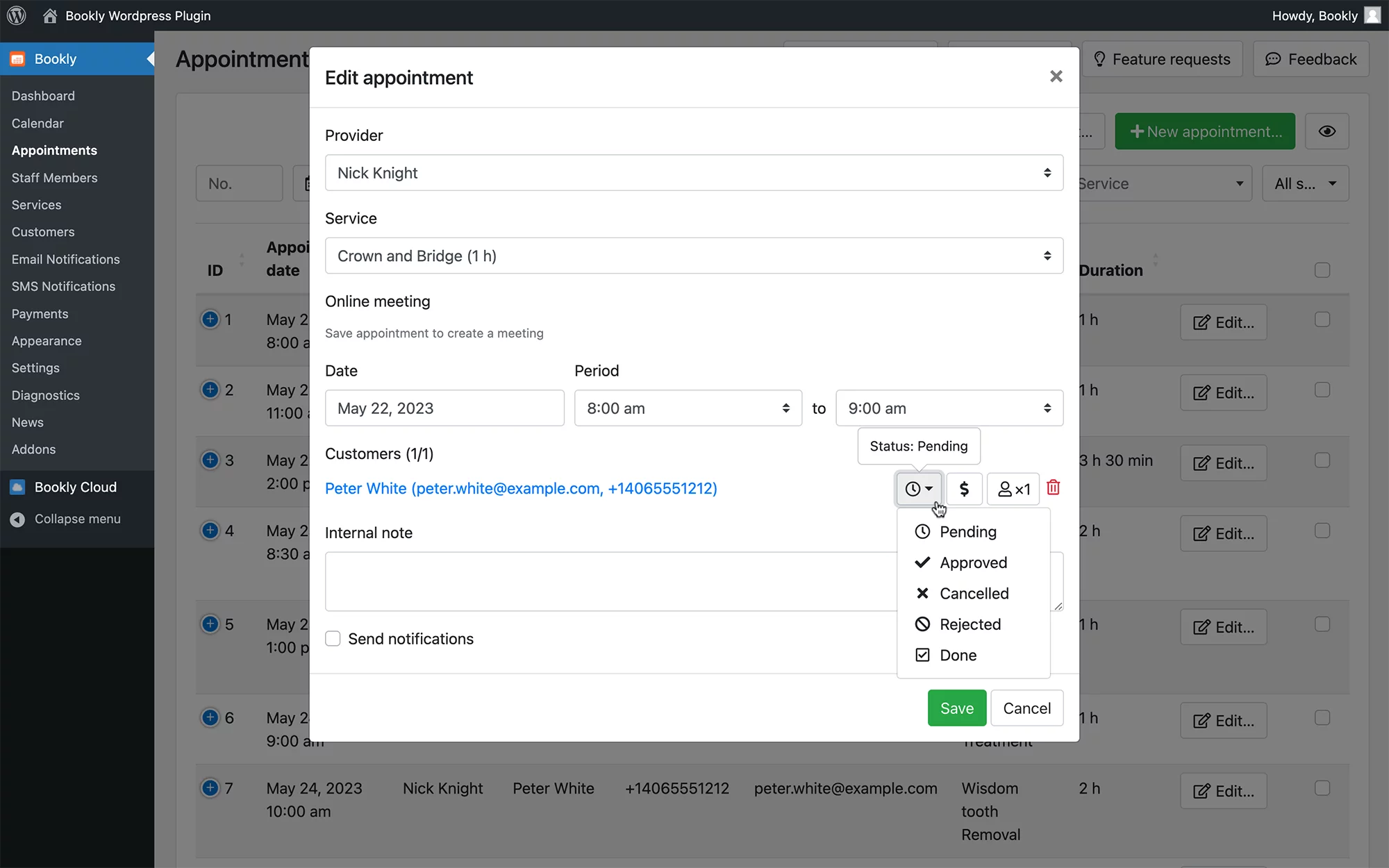This screenshot has width=1389, height=868.
Task: Open Staff Members in the sidebar
Action: (54, 178)
